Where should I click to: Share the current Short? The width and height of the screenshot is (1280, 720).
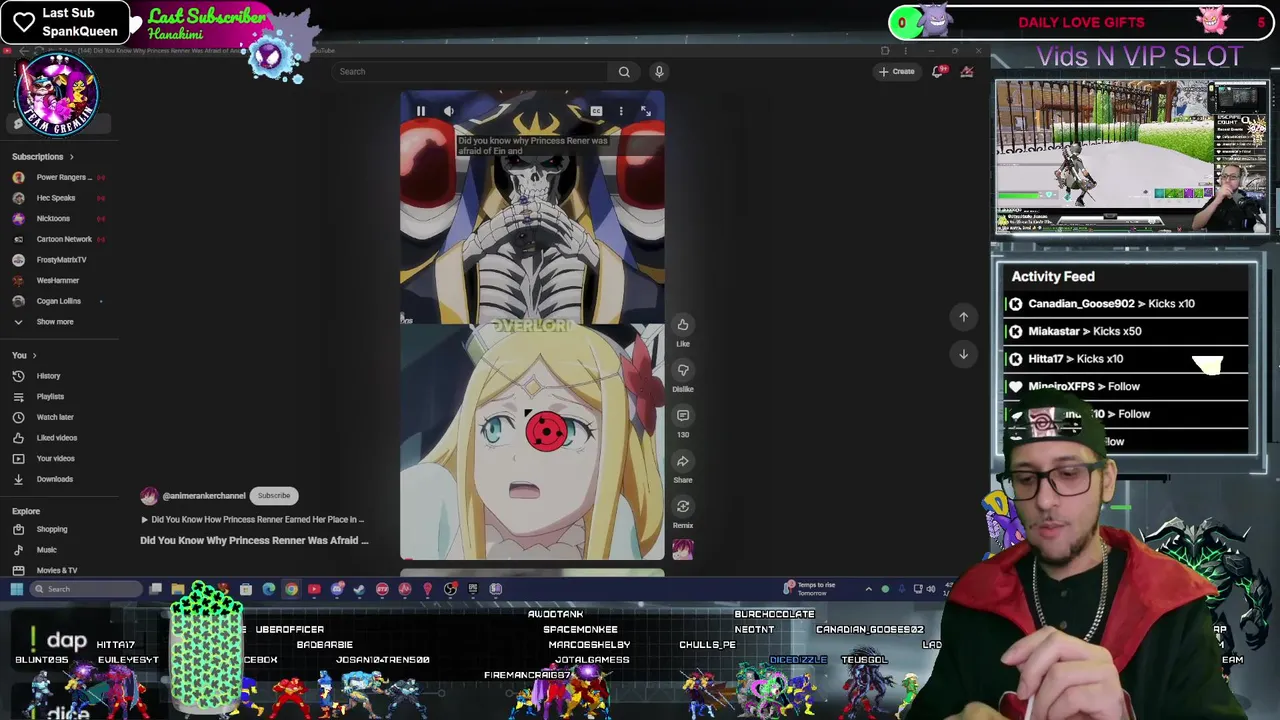(x=683, y=461)
